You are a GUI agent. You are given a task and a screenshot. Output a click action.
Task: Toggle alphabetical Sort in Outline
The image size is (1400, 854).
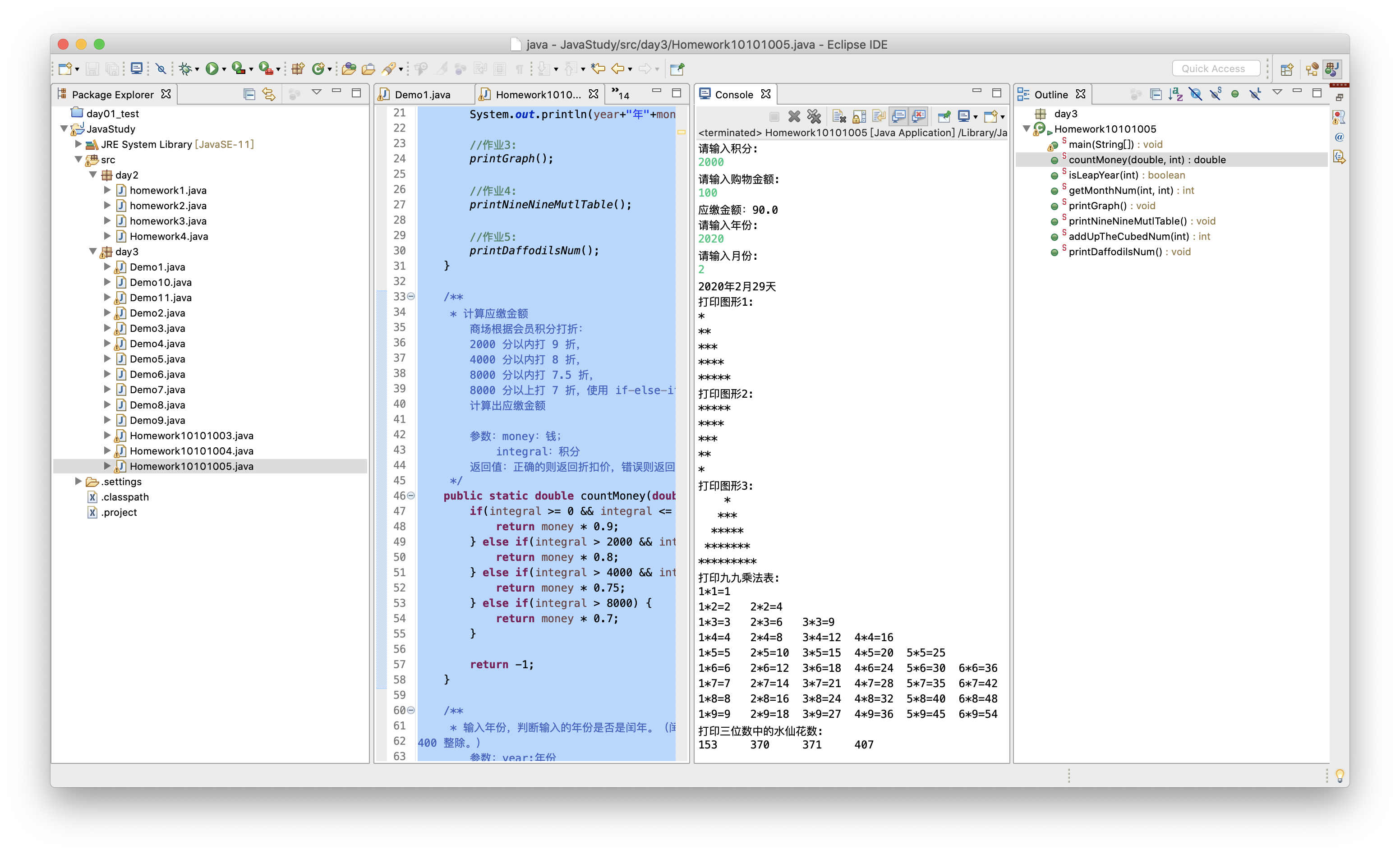click(x=1175, y=94)
